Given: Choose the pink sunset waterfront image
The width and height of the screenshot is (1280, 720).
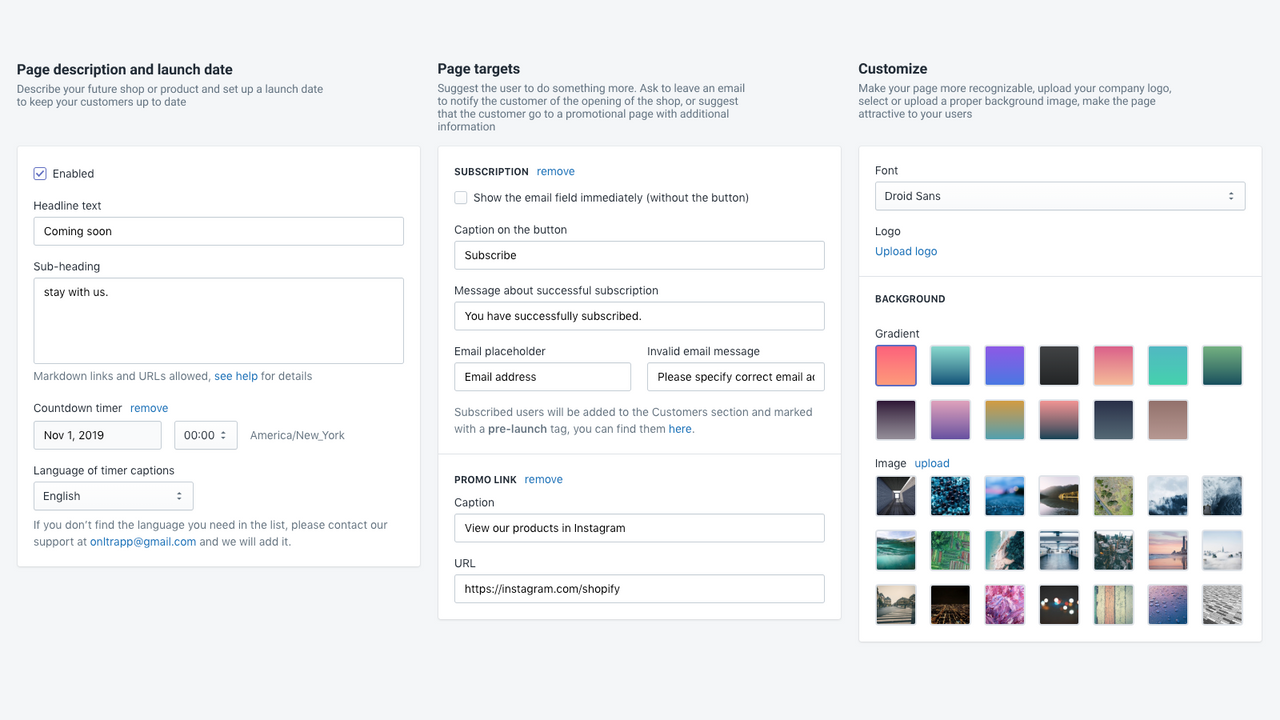Looking at the screenshot, I should (x=1168, y=550).
